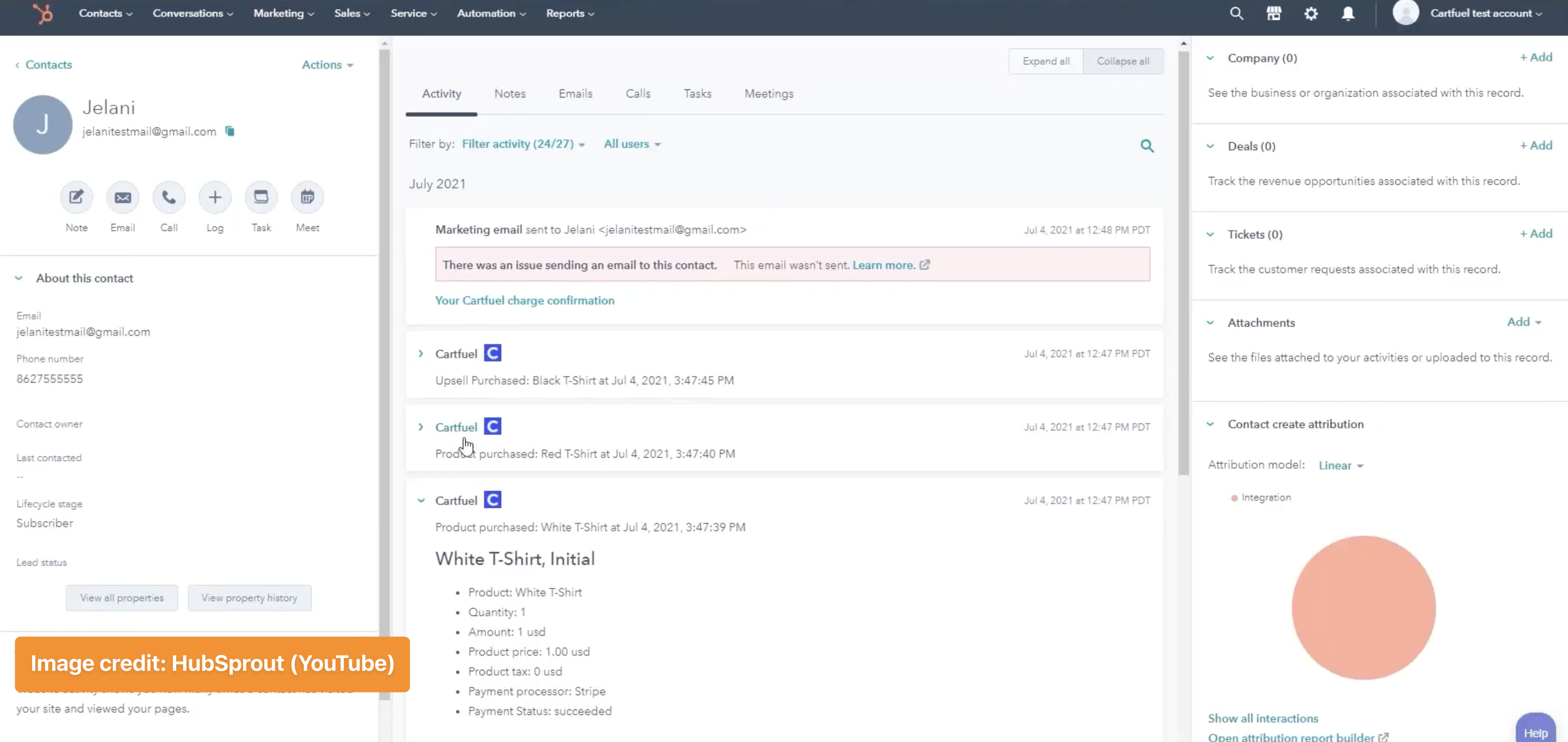1568x742 pixels.
Task: Open the Service menu
Action: pyautogui.click(x=413, y=13)
